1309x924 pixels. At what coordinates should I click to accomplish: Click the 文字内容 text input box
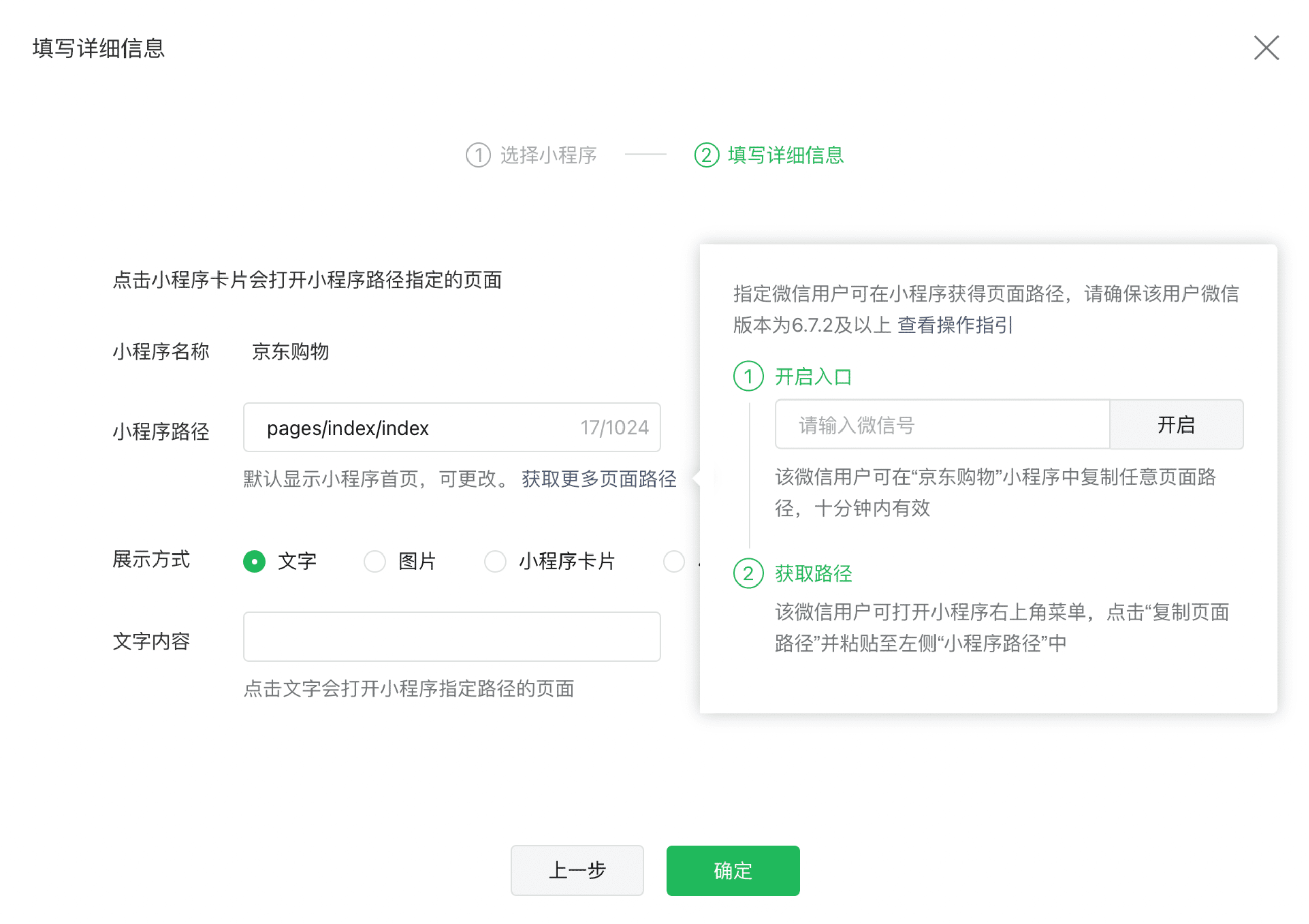[452, 636]
